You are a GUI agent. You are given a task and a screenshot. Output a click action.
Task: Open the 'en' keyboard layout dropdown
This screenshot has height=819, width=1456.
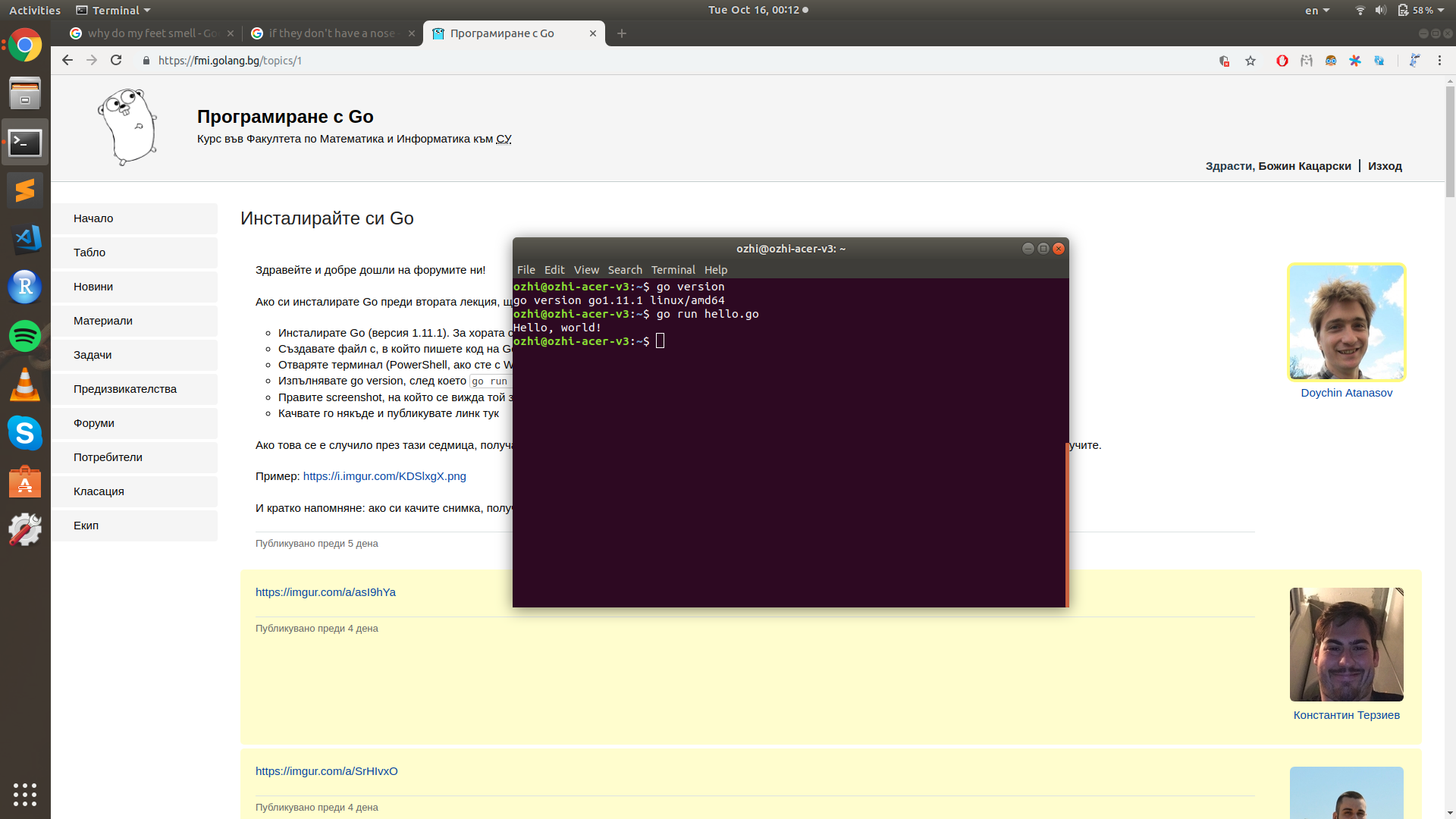click(x=1317, y=11)
